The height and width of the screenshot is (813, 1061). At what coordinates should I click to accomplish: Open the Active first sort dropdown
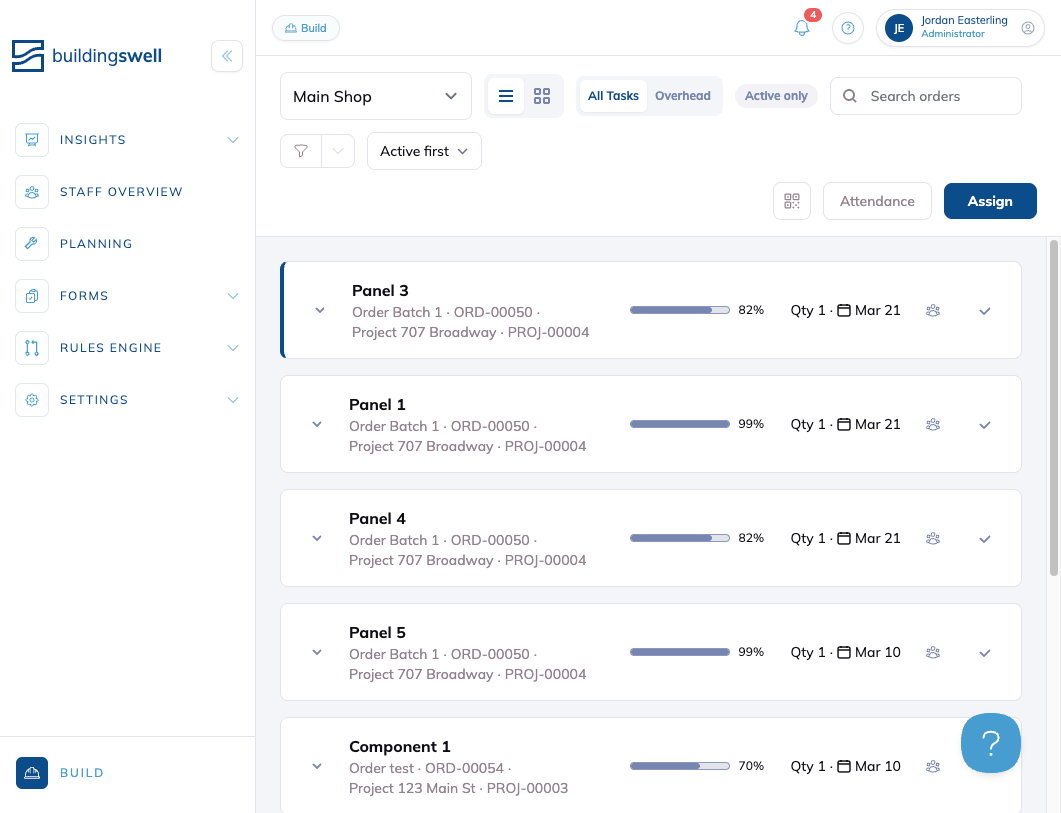[424, 151]
